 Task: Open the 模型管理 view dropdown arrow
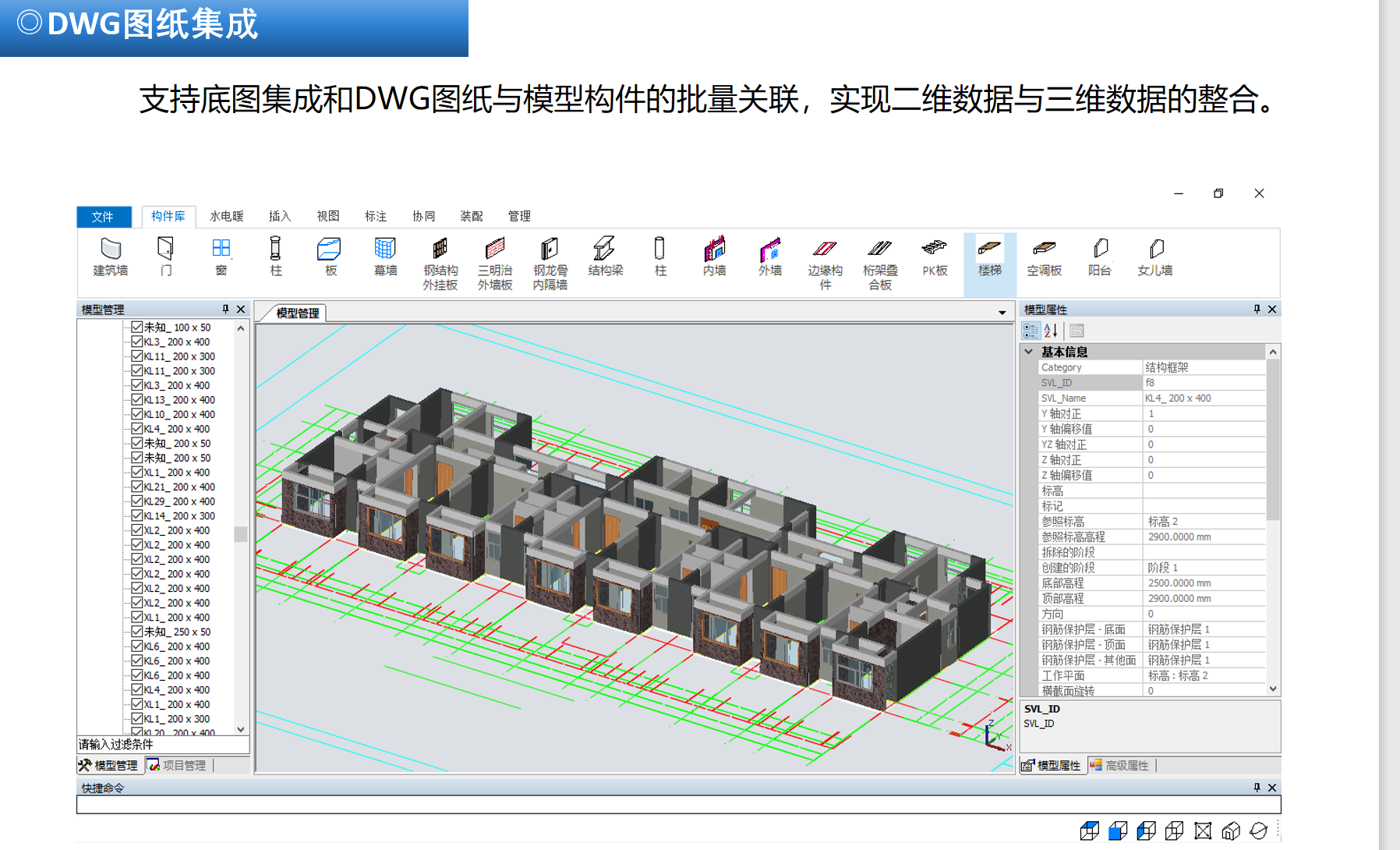[x=1002, y=312]
